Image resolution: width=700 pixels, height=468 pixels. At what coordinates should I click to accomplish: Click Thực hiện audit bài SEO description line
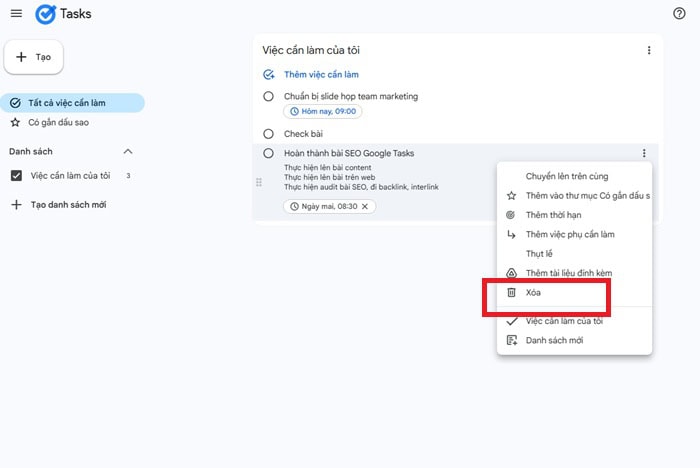361,187
